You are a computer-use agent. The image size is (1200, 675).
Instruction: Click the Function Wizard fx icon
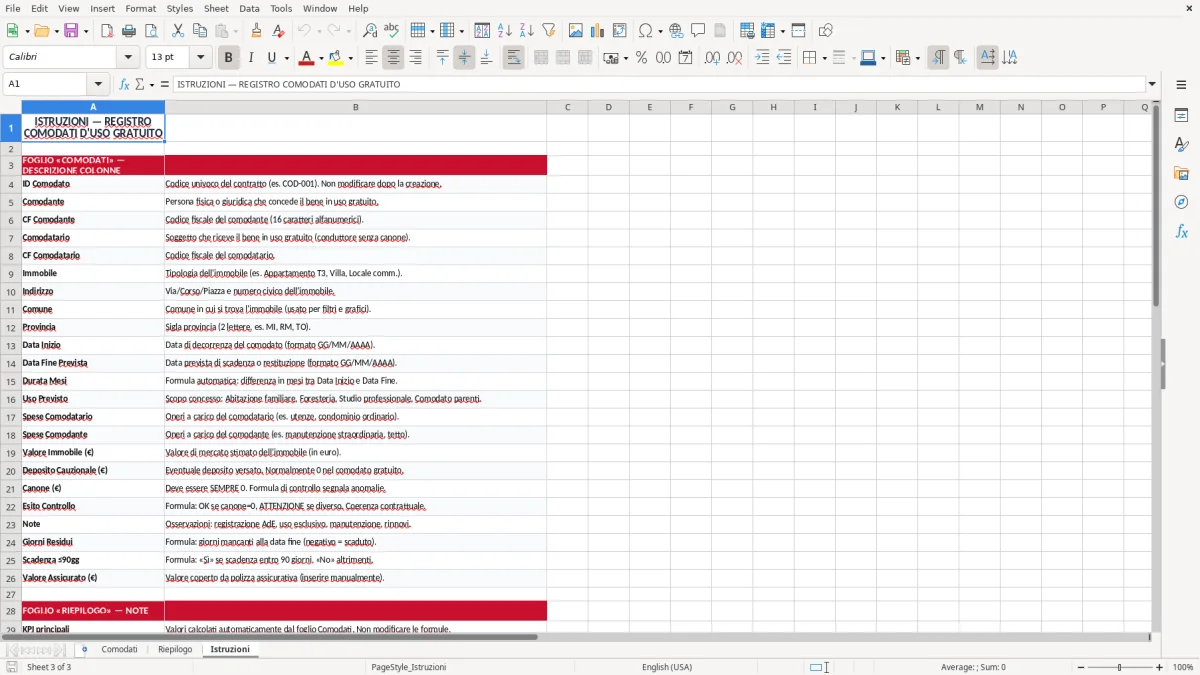click(124, 84)
